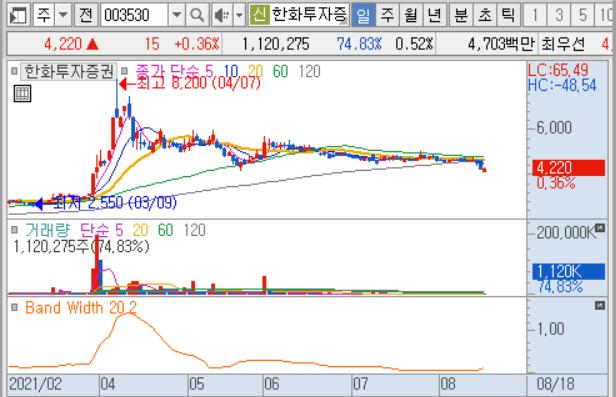This screenshot has height=397, width=616.
Task: Toggle the square before 거래량 legend
Action: tap(14, 230)
